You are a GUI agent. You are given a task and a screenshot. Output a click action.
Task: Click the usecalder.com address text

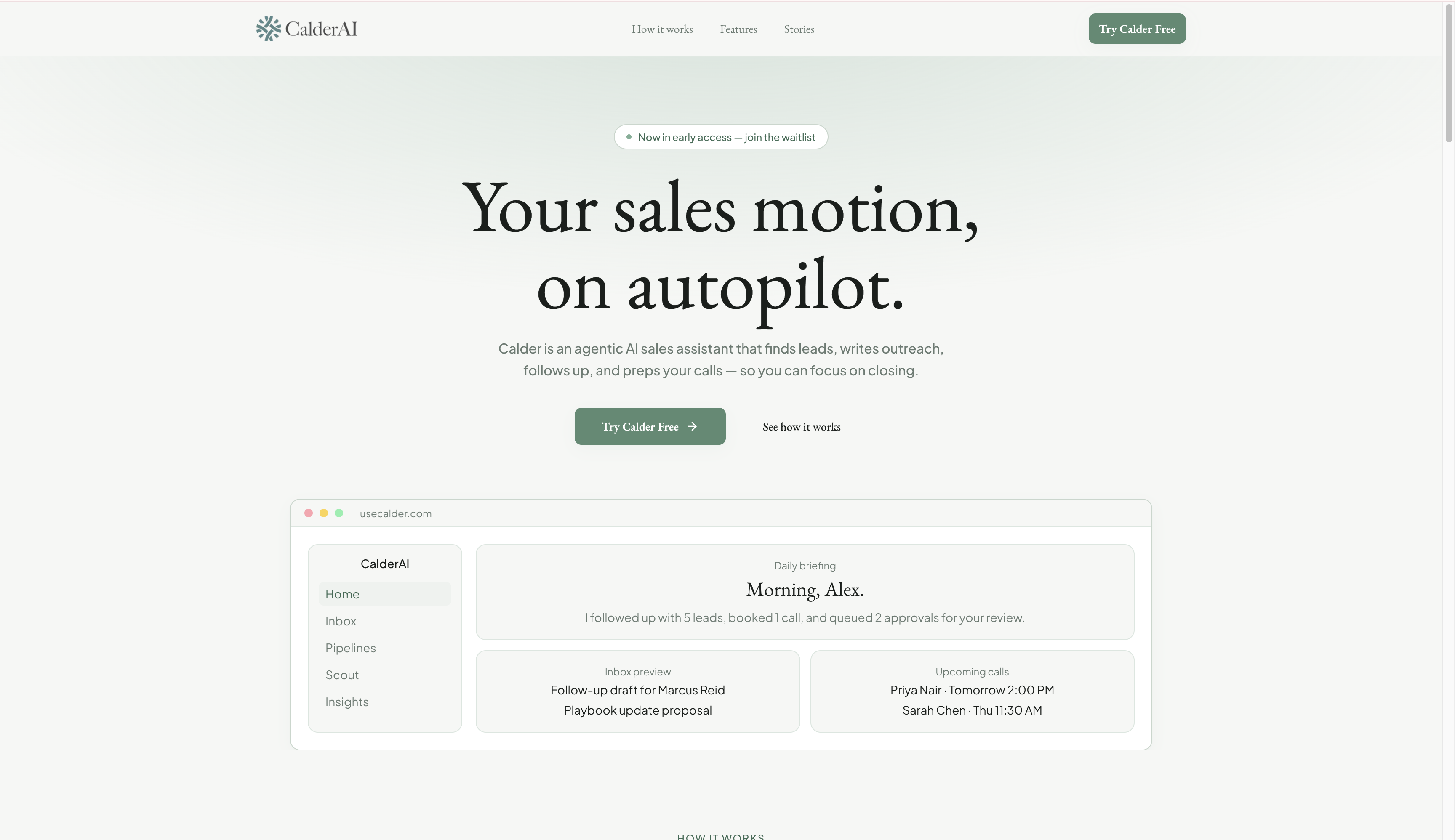(395, 513)
